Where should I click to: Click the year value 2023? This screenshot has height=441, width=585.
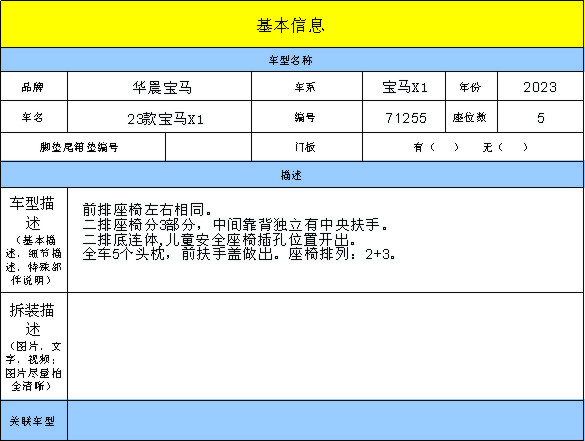click(540, 87)
